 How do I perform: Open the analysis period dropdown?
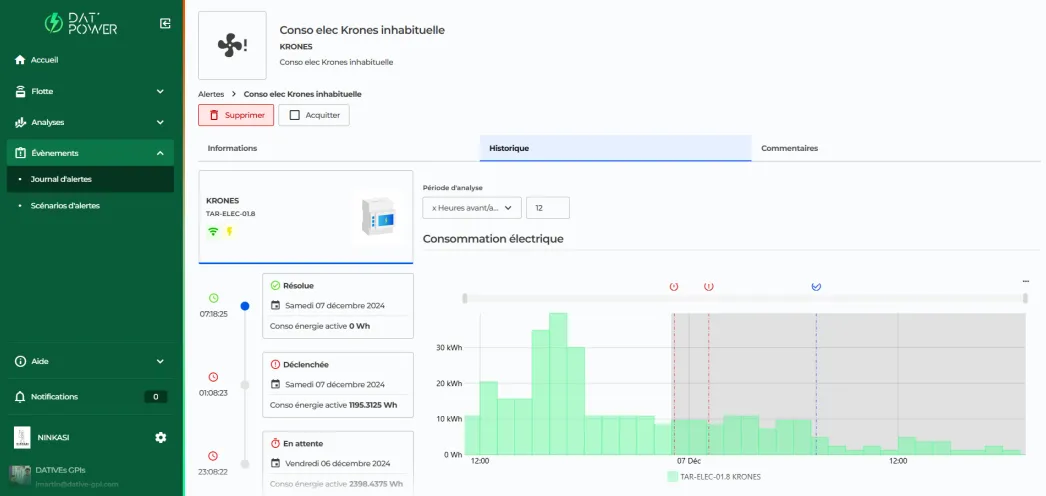[x=472, y=208]
